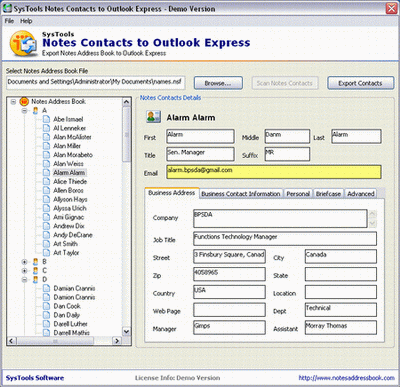Collapse the D group in the tree
The width and height of the screenshot is (400, 387).
click(24, 279)
